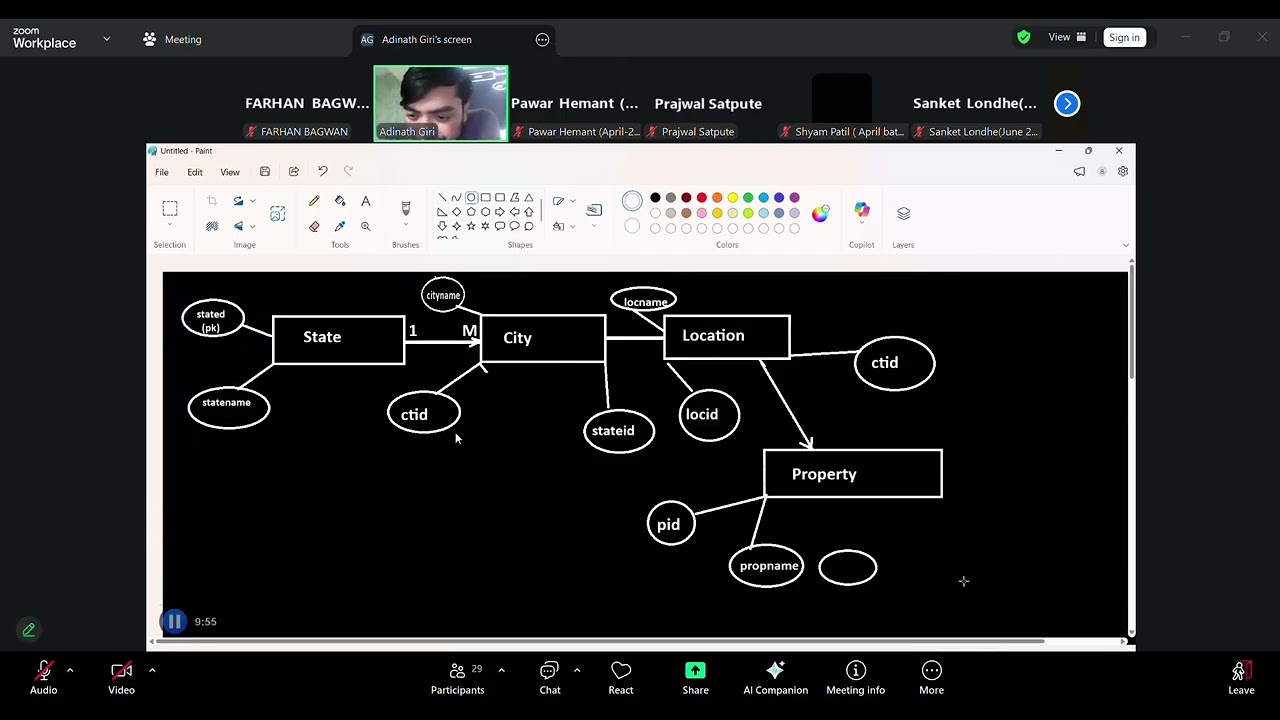Select the Eraser tool
1280x720 pixels.
coord(314,226)
